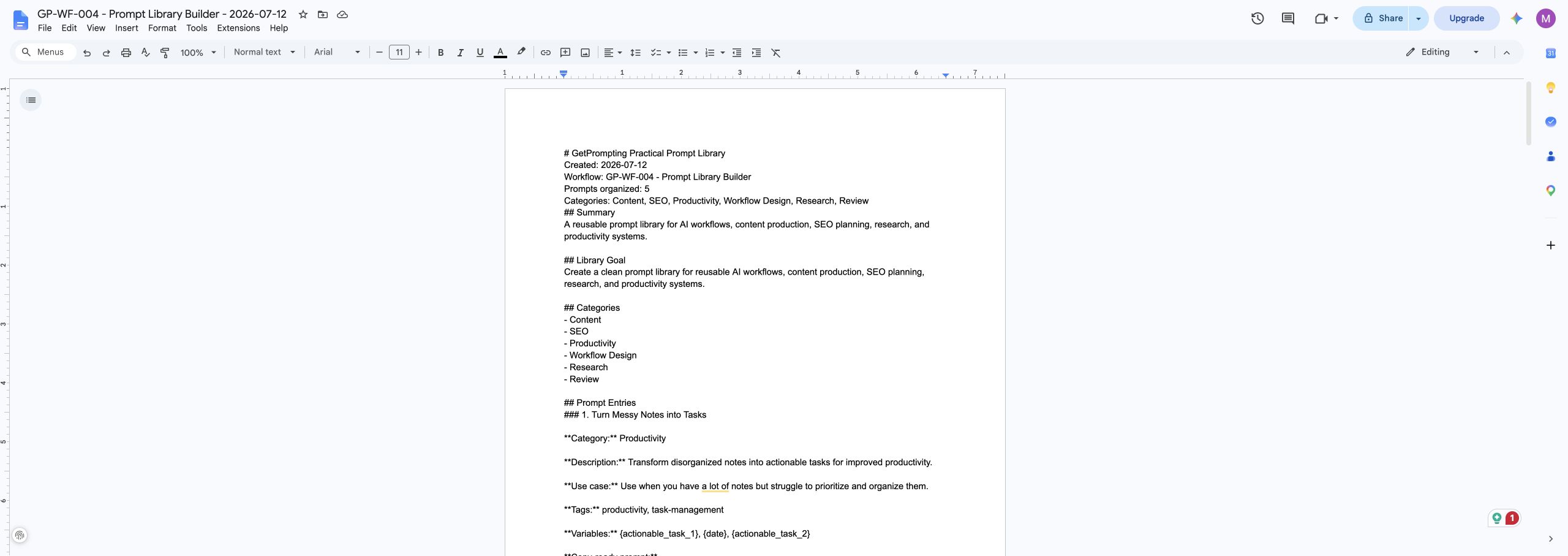Open the Format menu

tap(162, 28)
